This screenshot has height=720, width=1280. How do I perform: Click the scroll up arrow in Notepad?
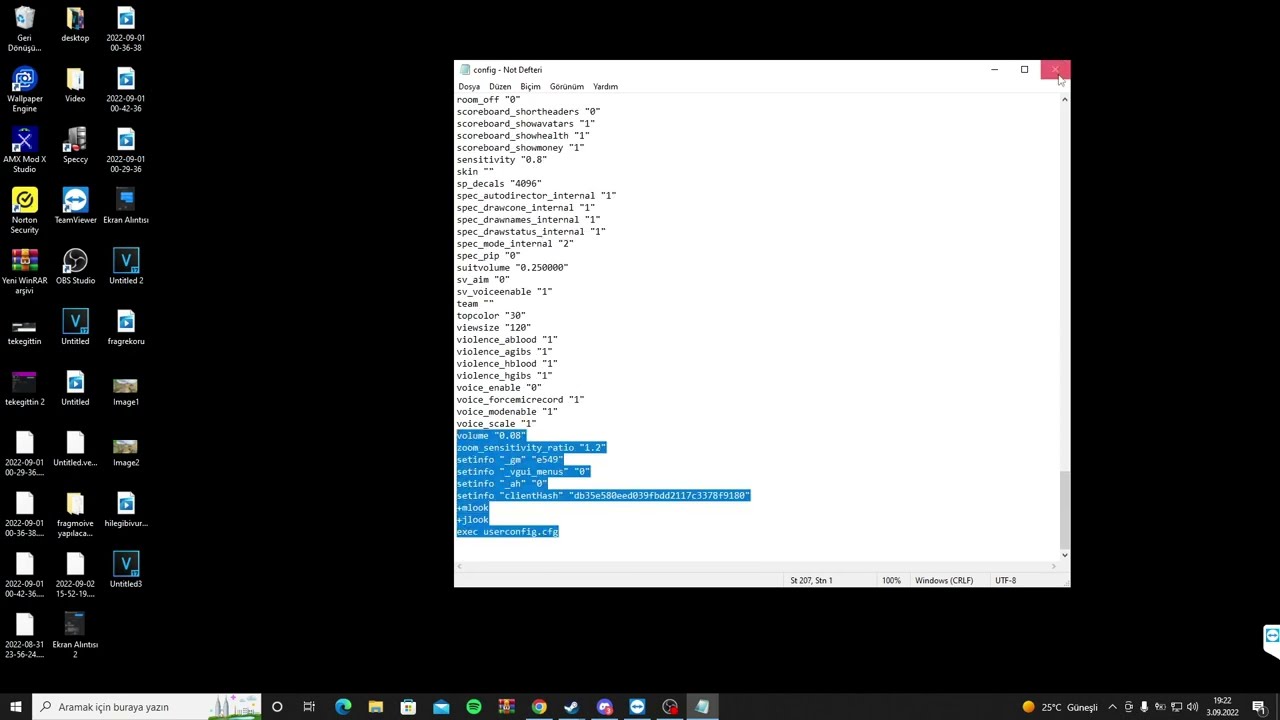(x=1064, y=99)
